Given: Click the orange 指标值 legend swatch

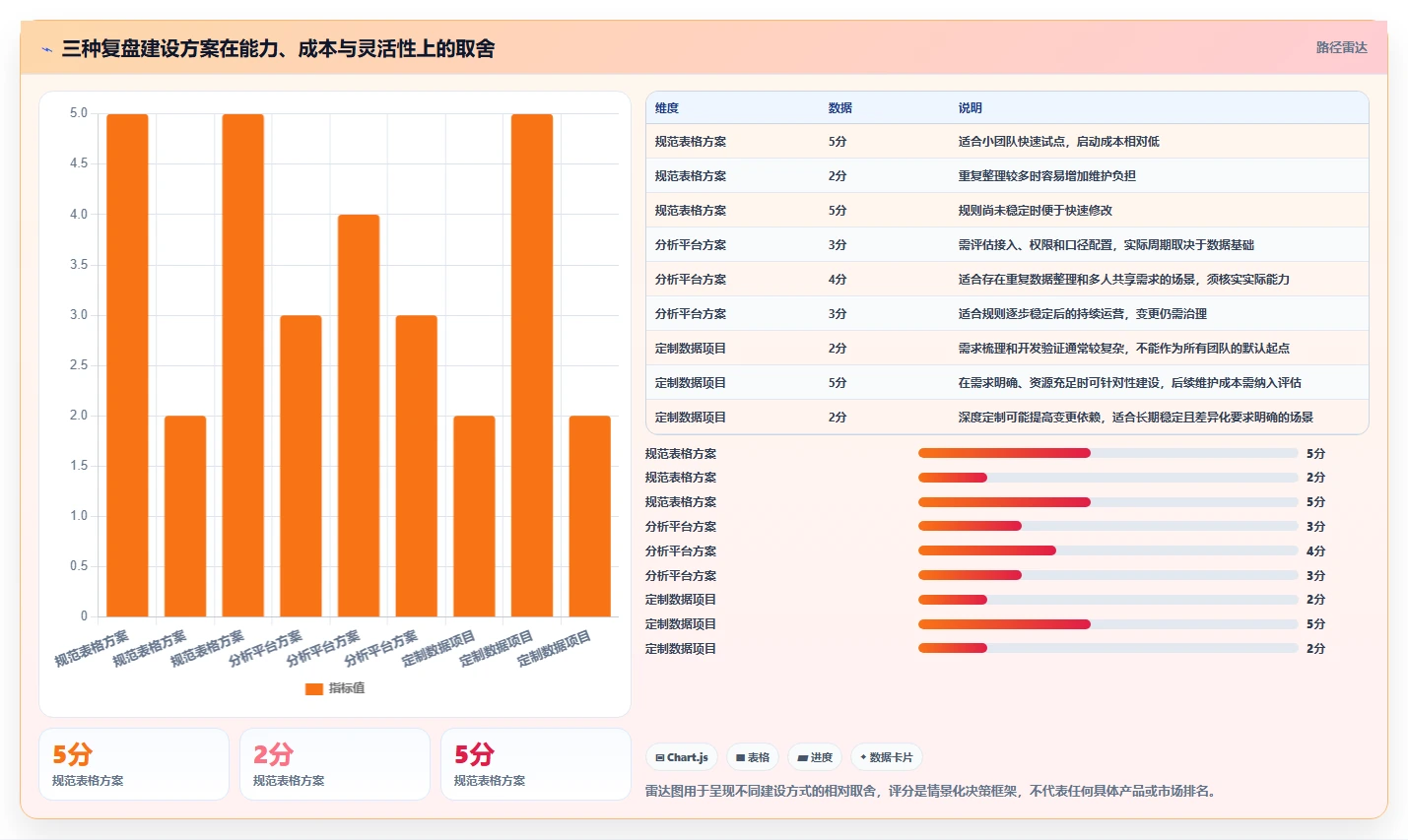Looking at the screenshot, I should click(314, 688).
